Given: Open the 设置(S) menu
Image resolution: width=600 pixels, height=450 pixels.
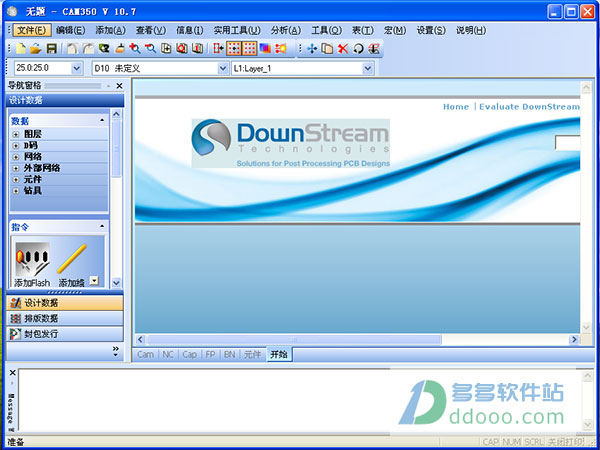Looking at the screenshot, I should [x=431, y=30].
